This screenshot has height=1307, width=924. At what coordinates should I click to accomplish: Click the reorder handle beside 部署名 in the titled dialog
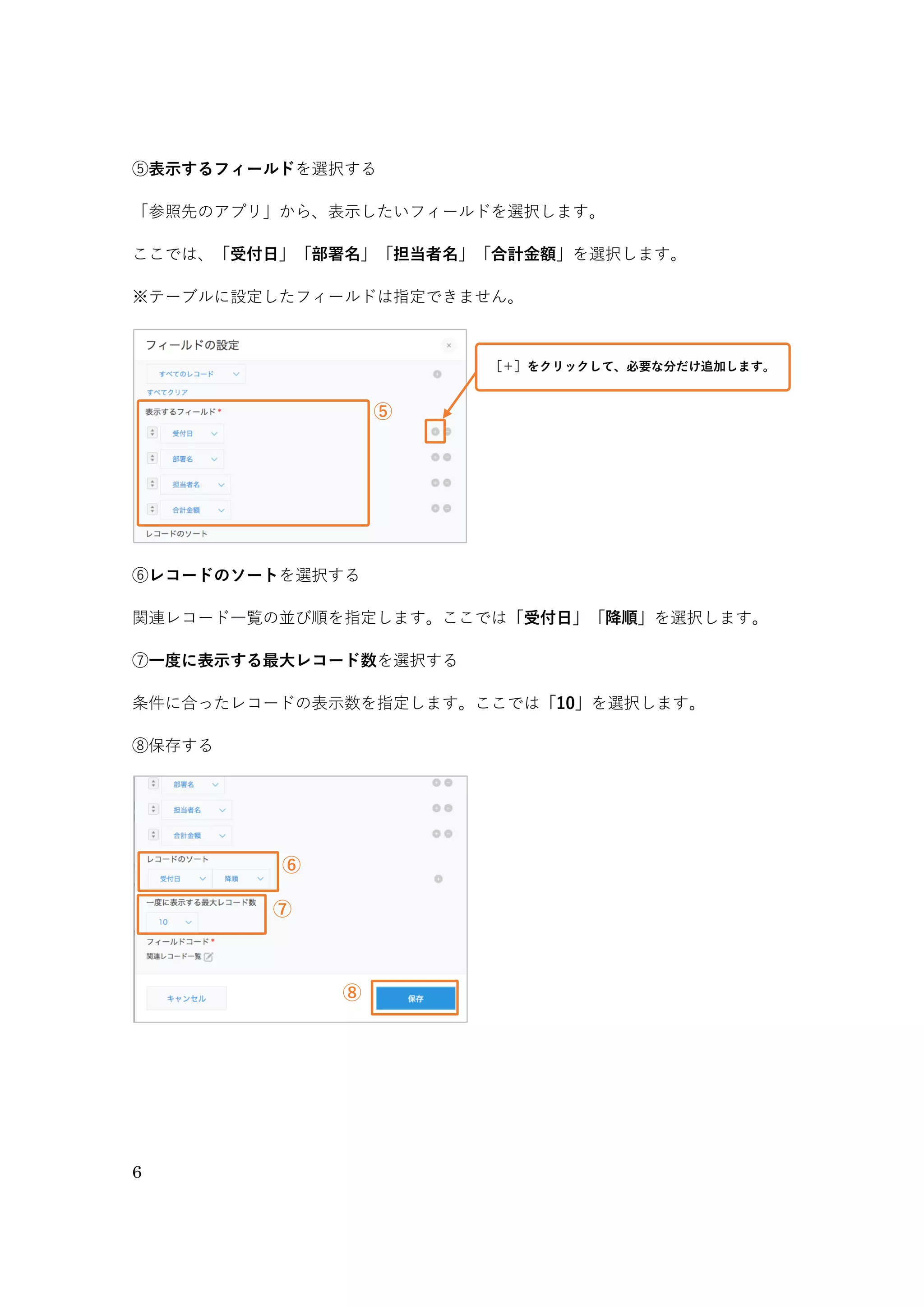click(x=152, y=458)
